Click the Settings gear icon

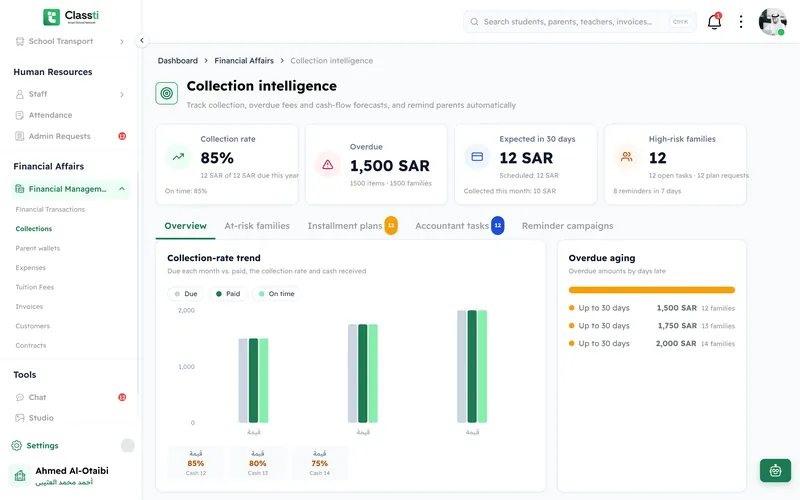pos(17,445)
